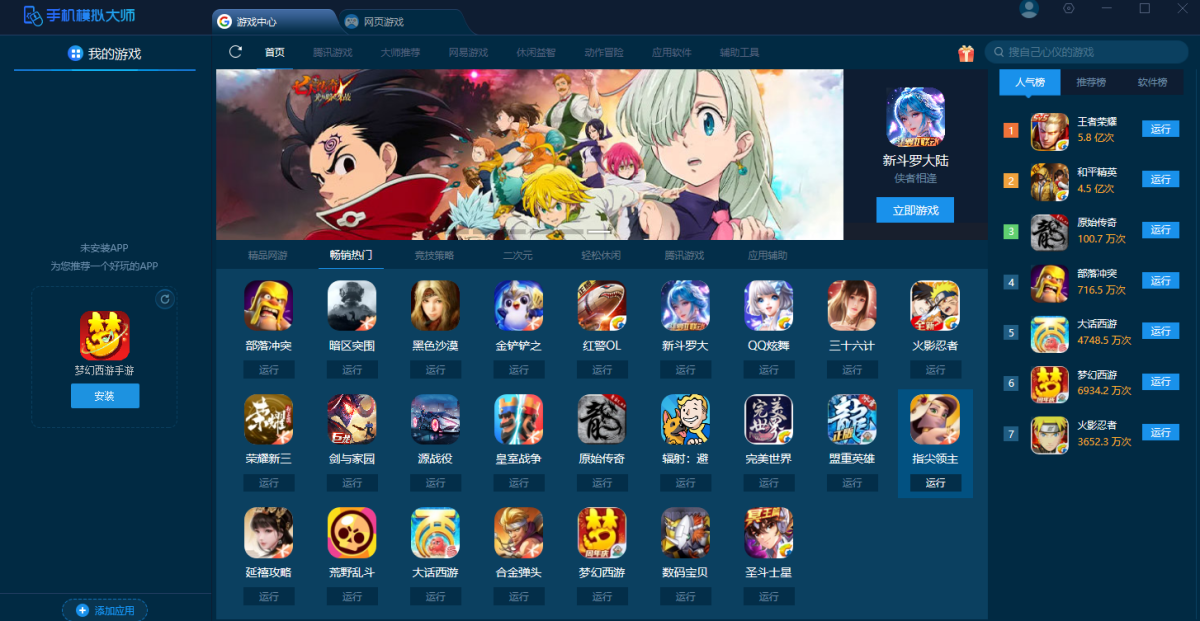Install 梦幻西游手游 with 安装 button
The height and width of the screenshot is (621, 1200).
tap(105, 396)
